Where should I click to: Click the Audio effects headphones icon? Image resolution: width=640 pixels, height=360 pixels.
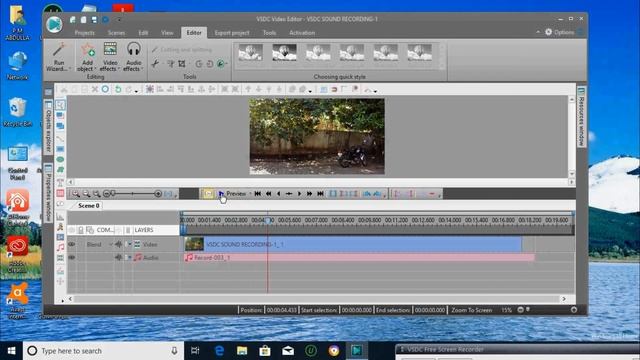pyautogui.click(x=133, y=50)
